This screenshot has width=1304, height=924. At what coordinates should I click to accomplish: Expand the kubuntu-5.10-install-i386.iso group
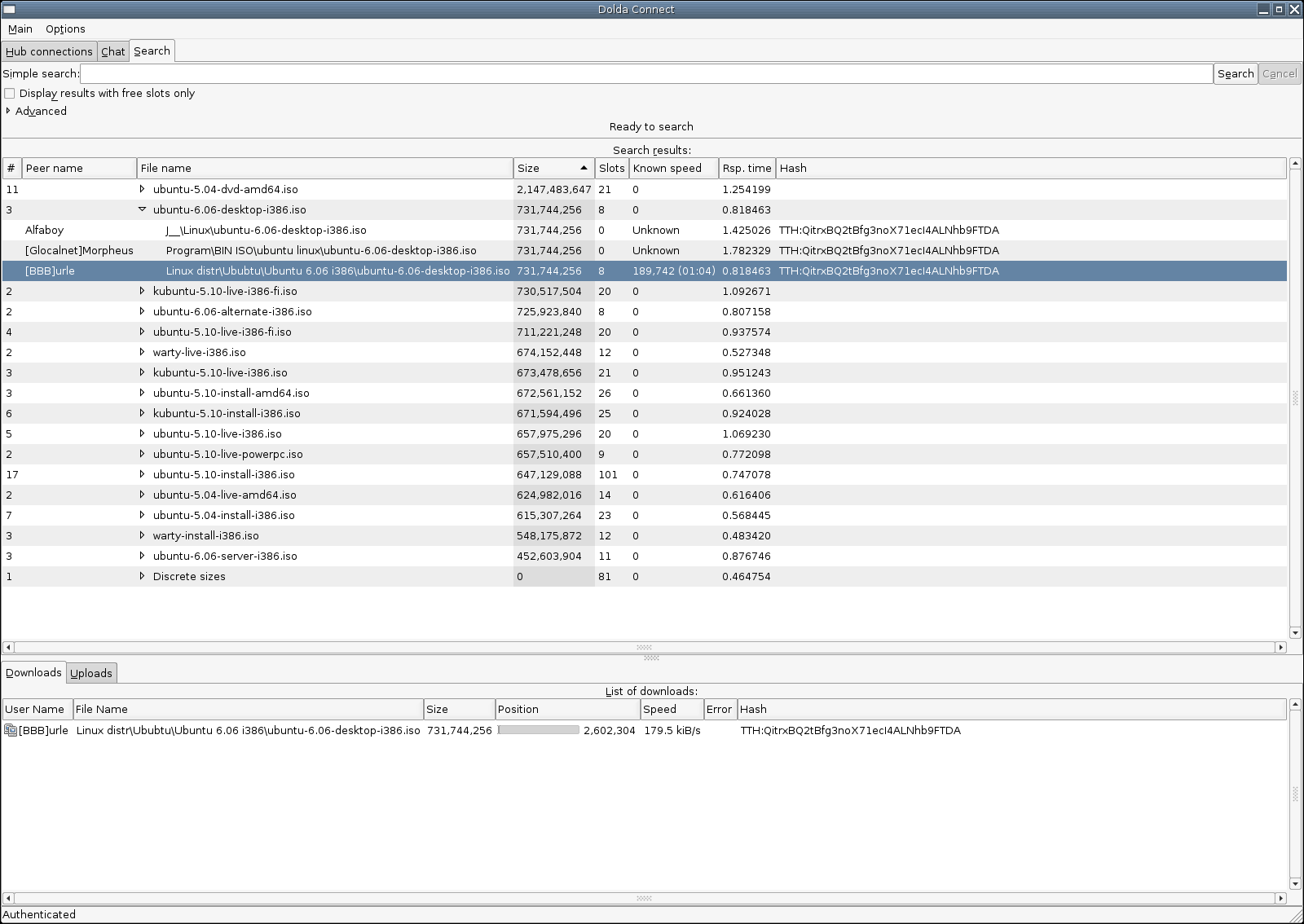tap(142, 413)
